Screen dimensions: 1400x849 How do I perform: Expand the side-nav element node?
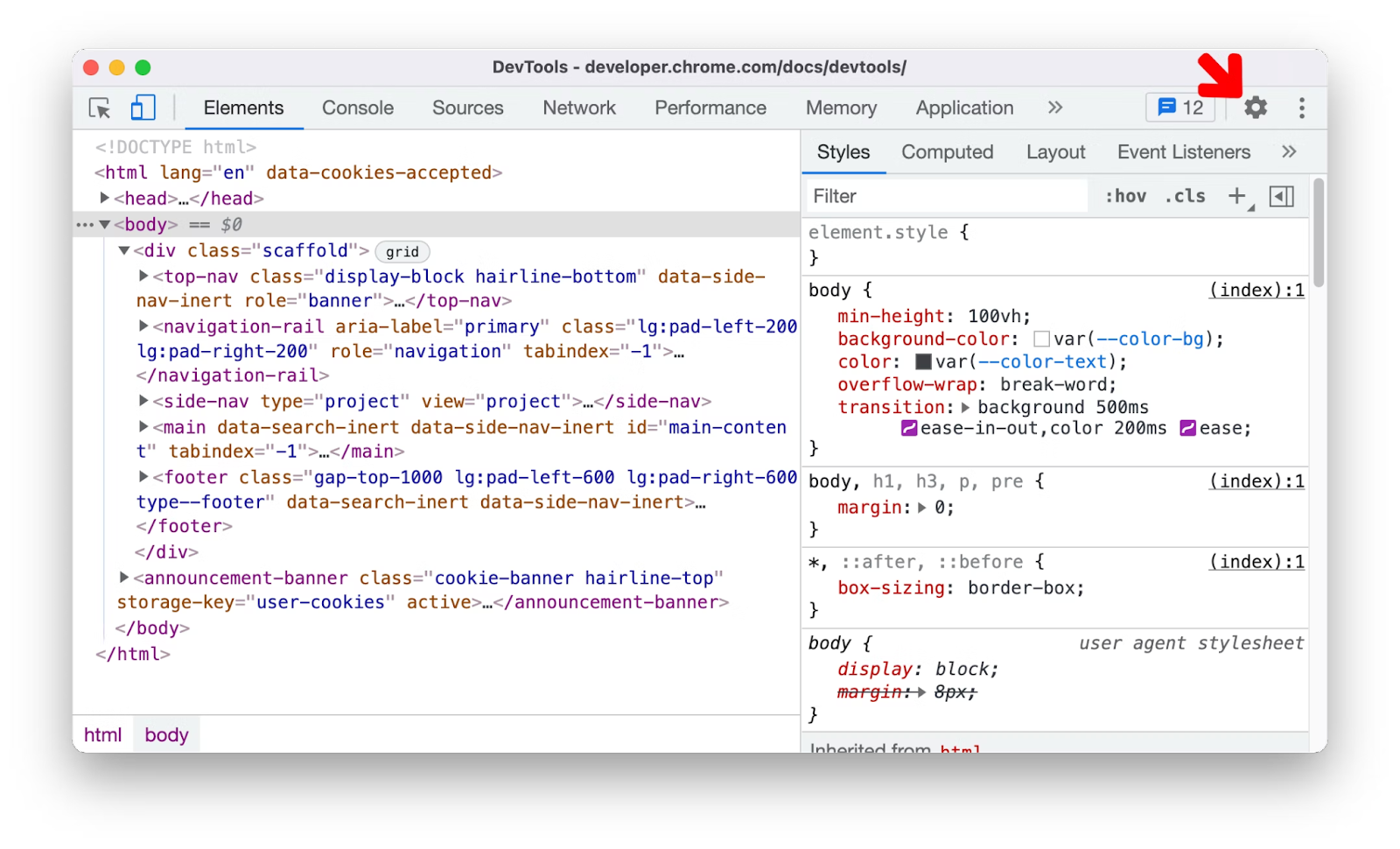(x=144, y=401)
